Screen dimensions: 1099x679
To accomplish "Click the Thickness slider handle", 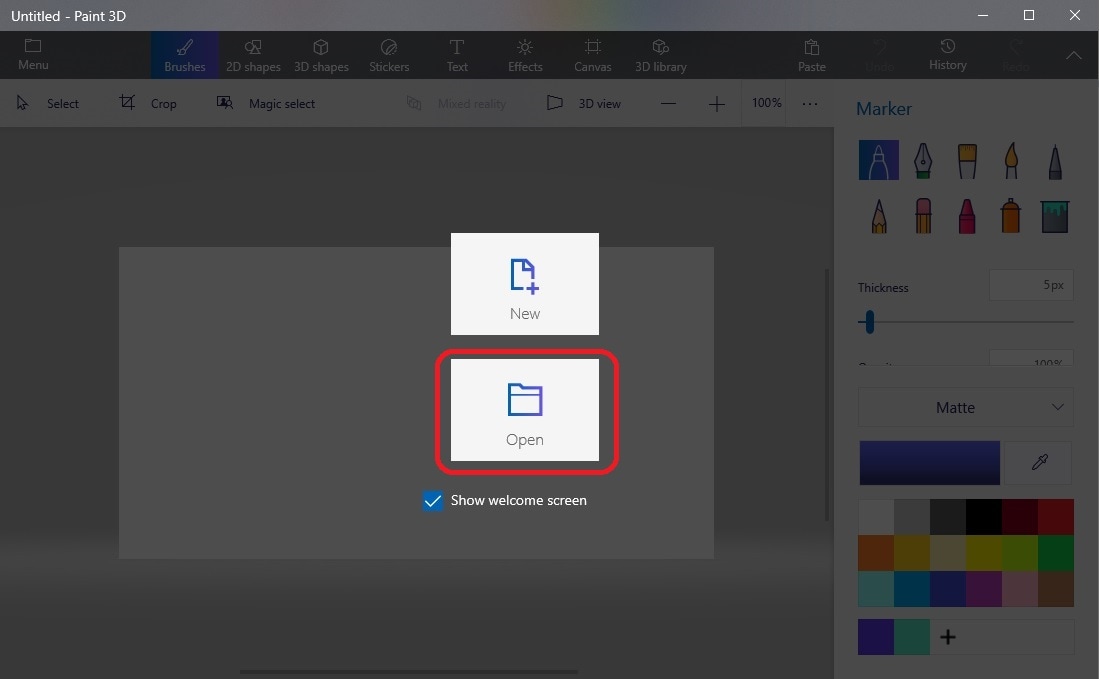I will click(x=870, y=322).
